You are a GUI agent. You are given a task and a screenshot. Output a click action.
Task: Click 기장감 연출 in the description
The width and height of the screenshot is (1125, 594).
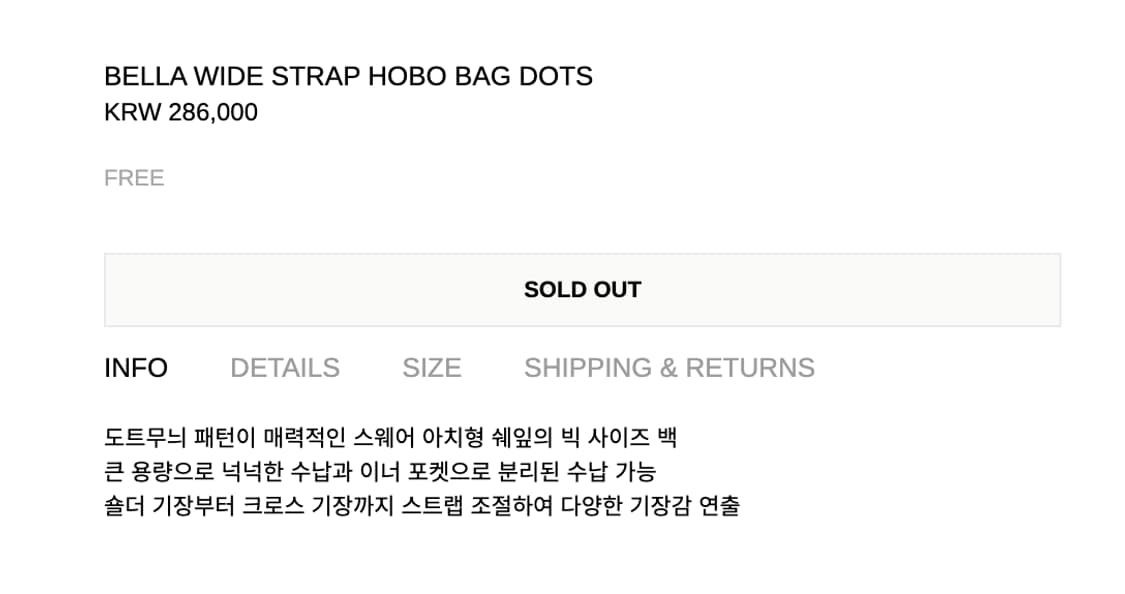pyautogui.click(x=684, y=505)
